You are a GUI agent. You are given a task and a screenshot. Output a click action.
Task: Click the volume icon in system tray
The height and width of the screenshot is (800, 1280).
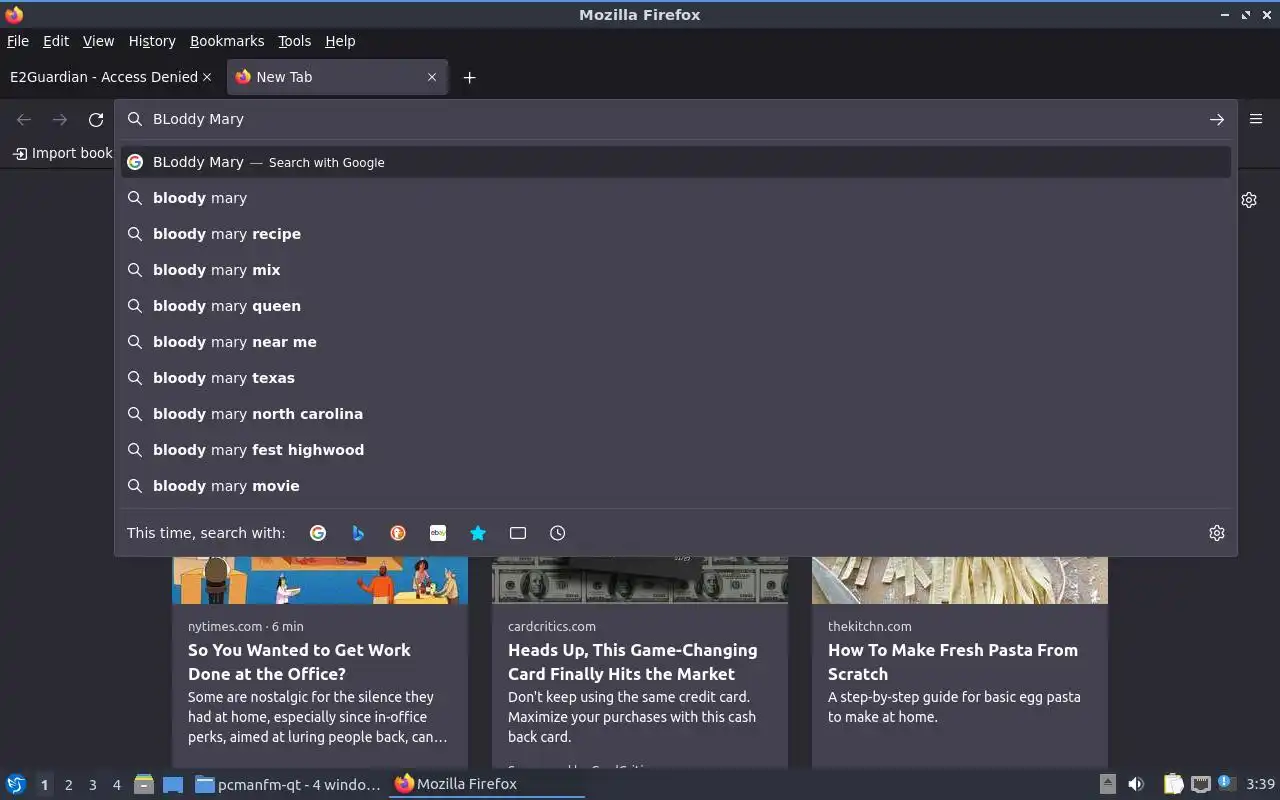tap(1136, 784)
